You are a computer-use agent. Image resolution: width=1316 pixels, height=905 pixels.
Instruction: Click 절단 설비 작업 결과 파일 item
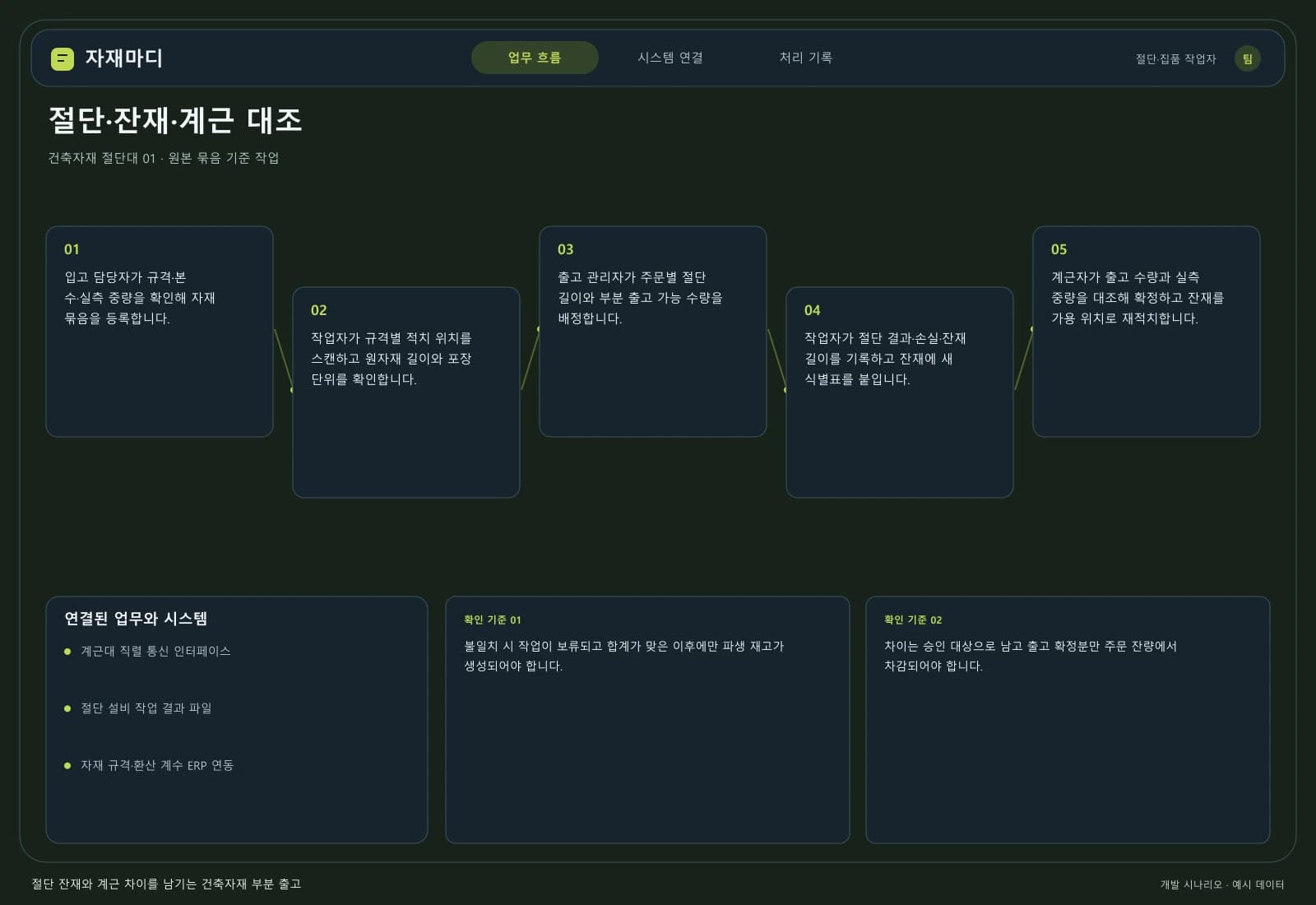click(146, 708)
